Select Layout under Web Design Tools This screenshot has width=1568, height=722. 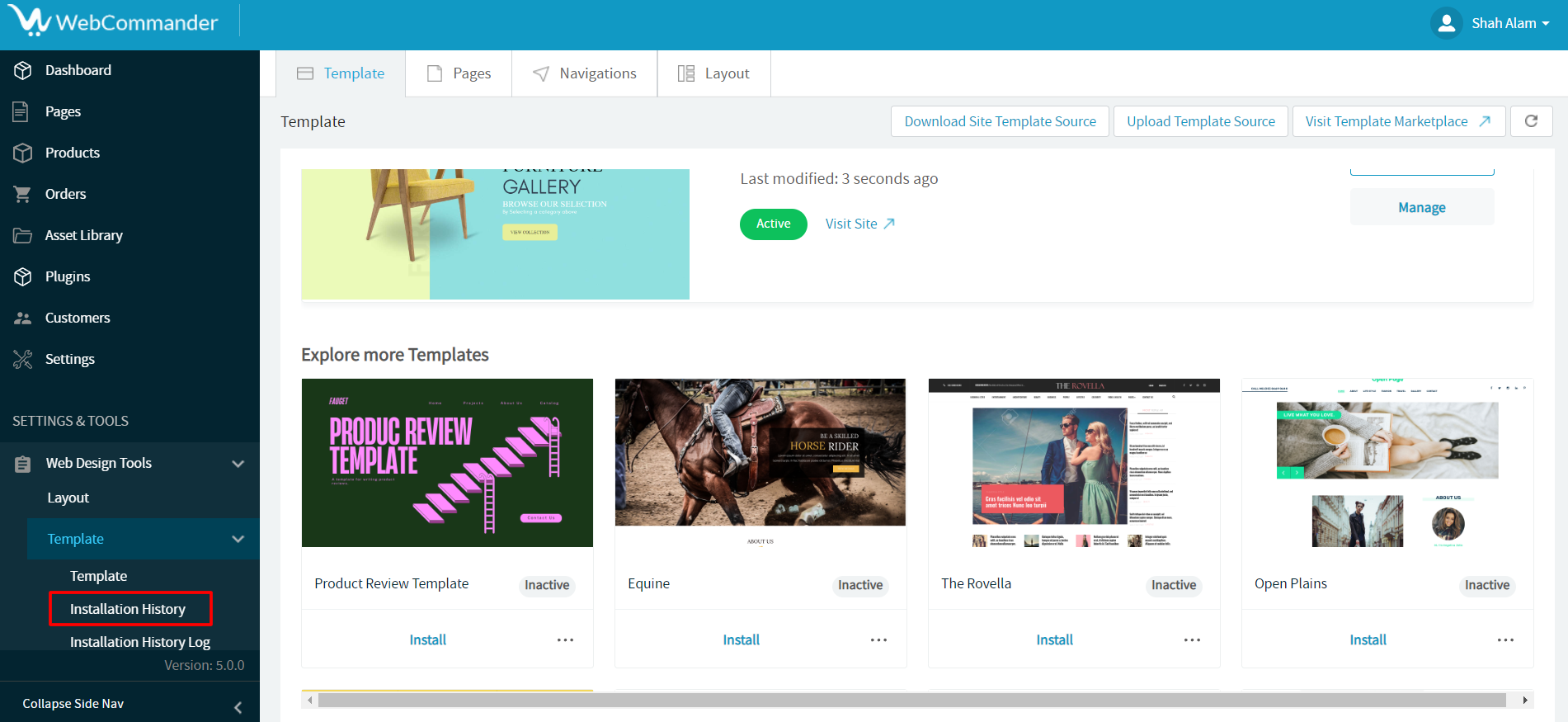tap(68, 498)
